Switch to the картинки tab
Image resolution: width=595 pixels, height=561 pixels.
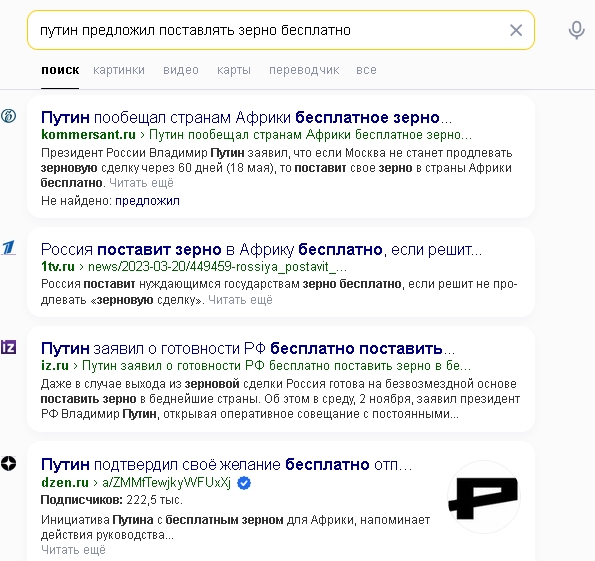pyautogui.click(x=119, y=70)
